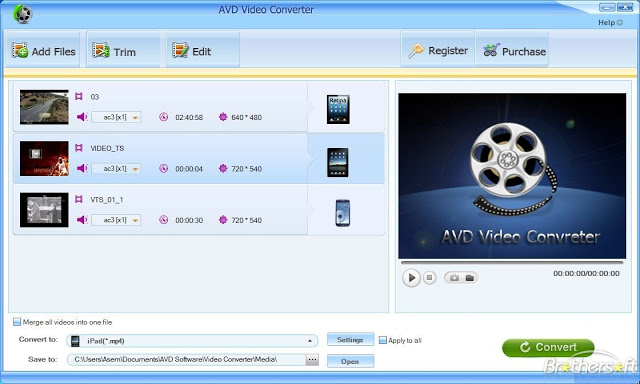Open the audio track dropdown for 03
The width and height of the screenshot is (640, 384).
(x=116, y=117)
